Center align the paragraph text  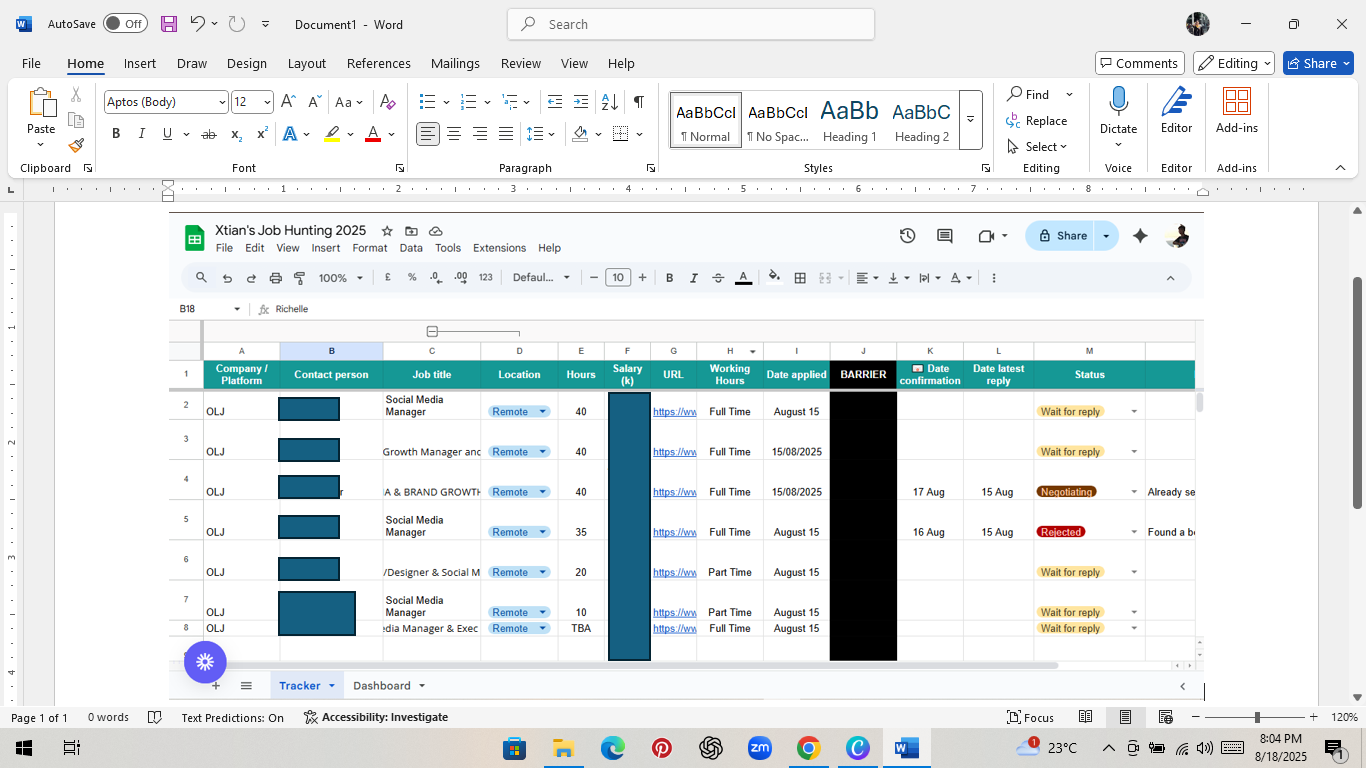(454, 134)
